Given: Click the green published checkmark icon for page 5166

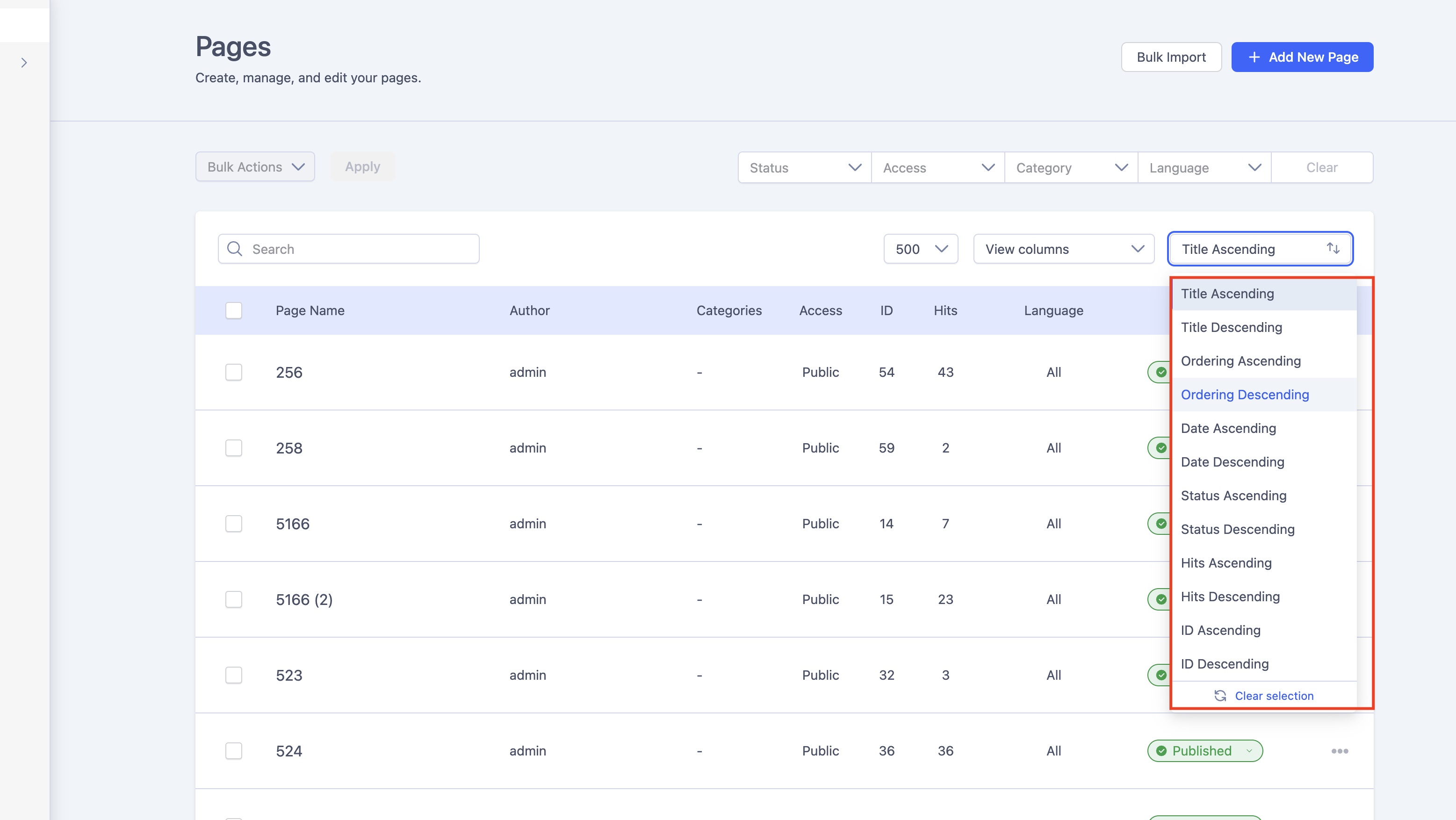Looking at the screenshot, I should 1159,524.
